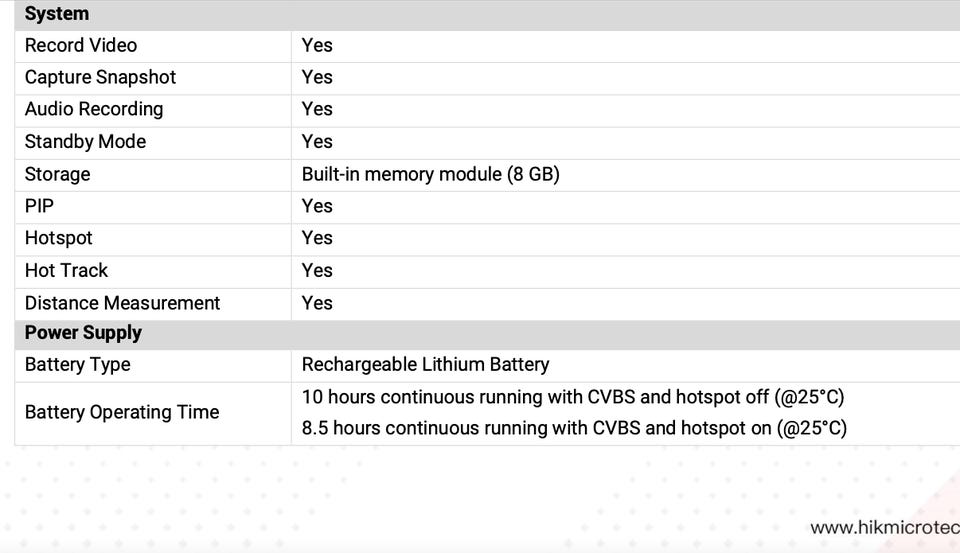Viewport: 960px width, 553px height.
Task: Select the Battery Operating Time label
Action: coord(122,412)
